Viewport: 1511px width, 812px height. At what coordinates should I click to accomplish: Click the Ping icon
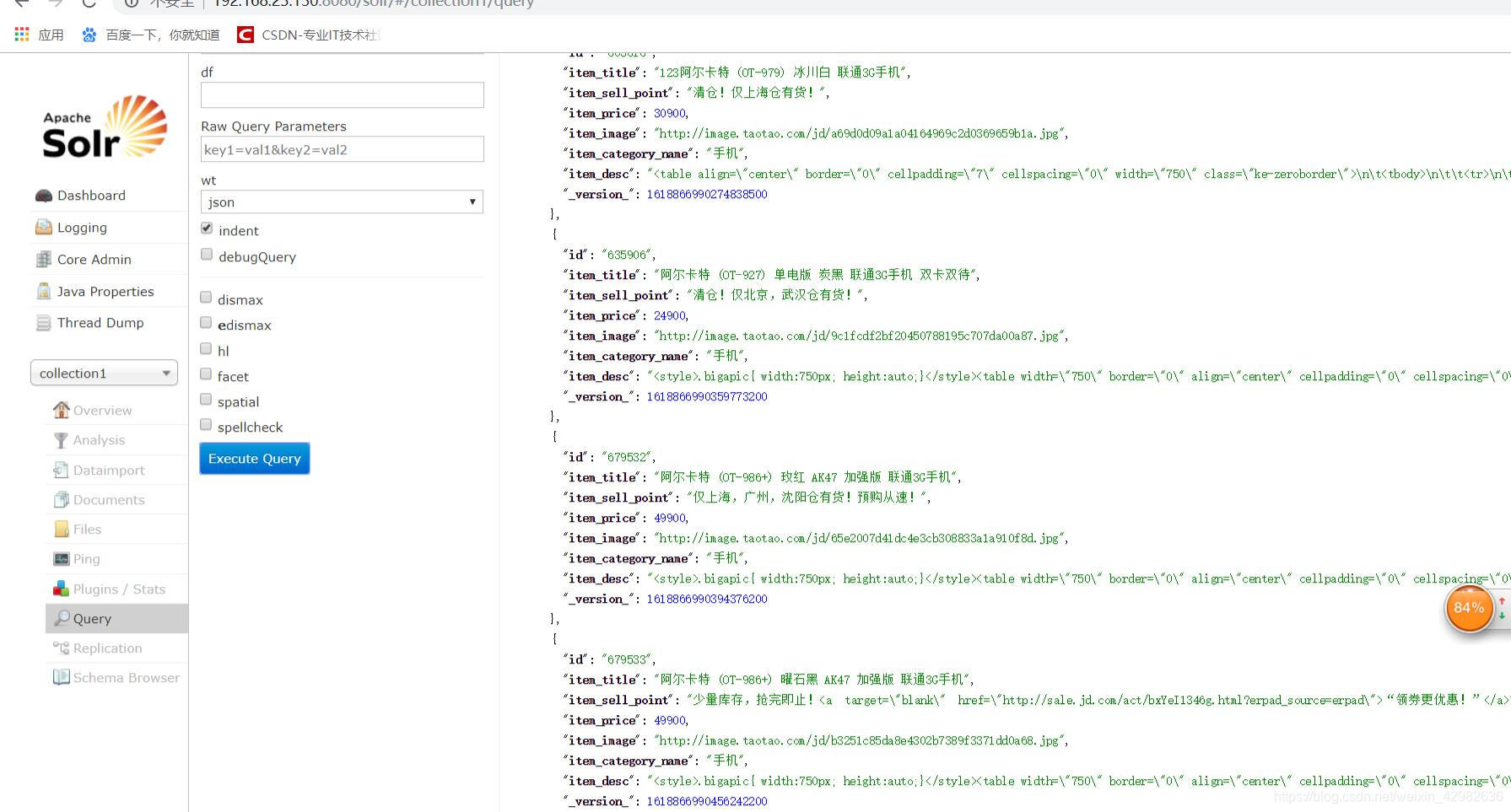tap(61, 559)
